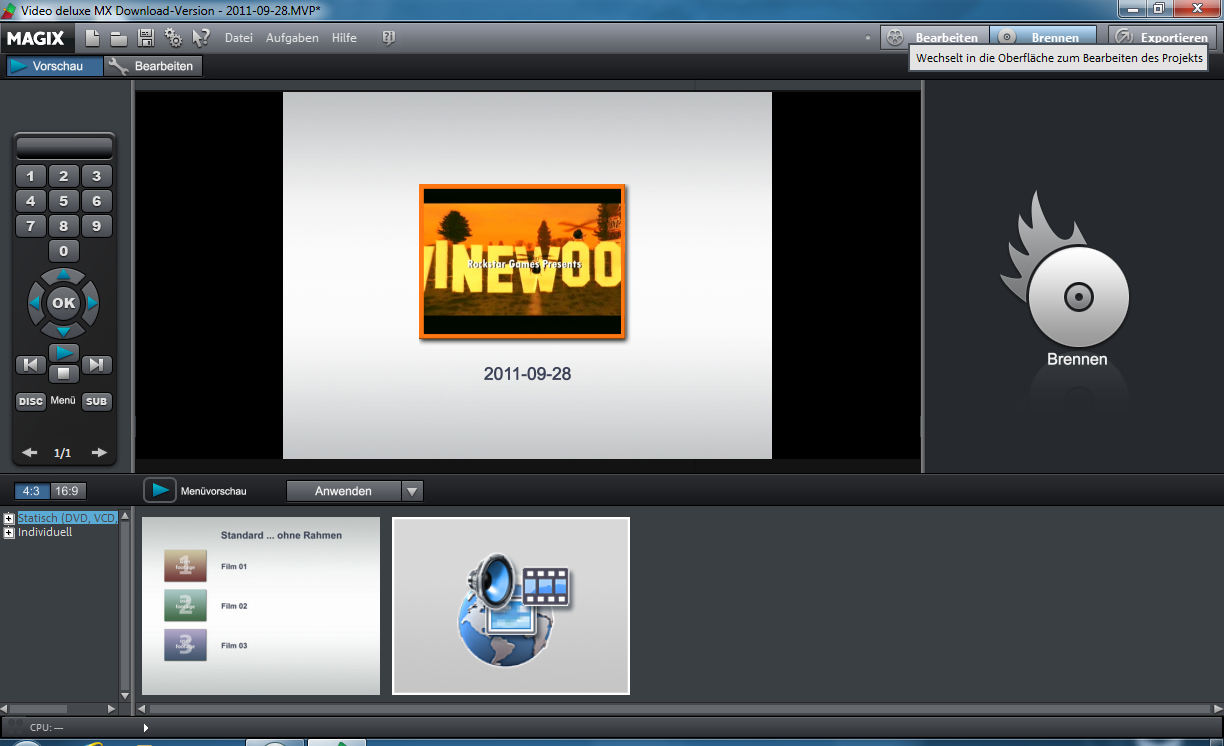This screenshot has height=746, width=1224.
Task: Click the help book icon after Hilfe
Action: click(389, 38)
